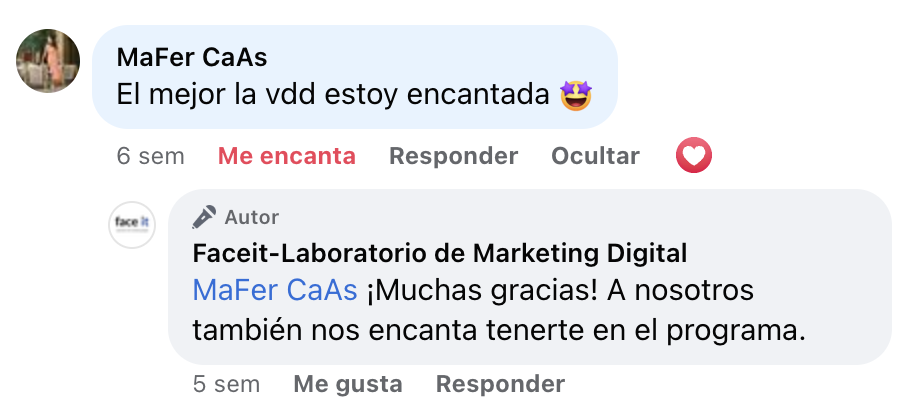Viewport: 910px width, 402px height.
Task: Click Responder under the Faceit reply
Action: coord(500,384)
